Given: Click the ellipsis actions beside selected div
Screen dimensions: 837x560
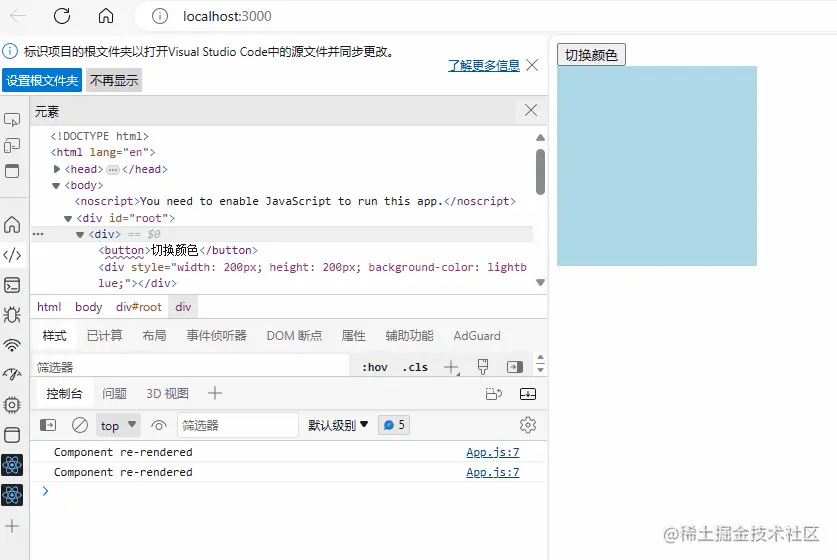Looking at the screenshot, I should click(x=38, y=234).
